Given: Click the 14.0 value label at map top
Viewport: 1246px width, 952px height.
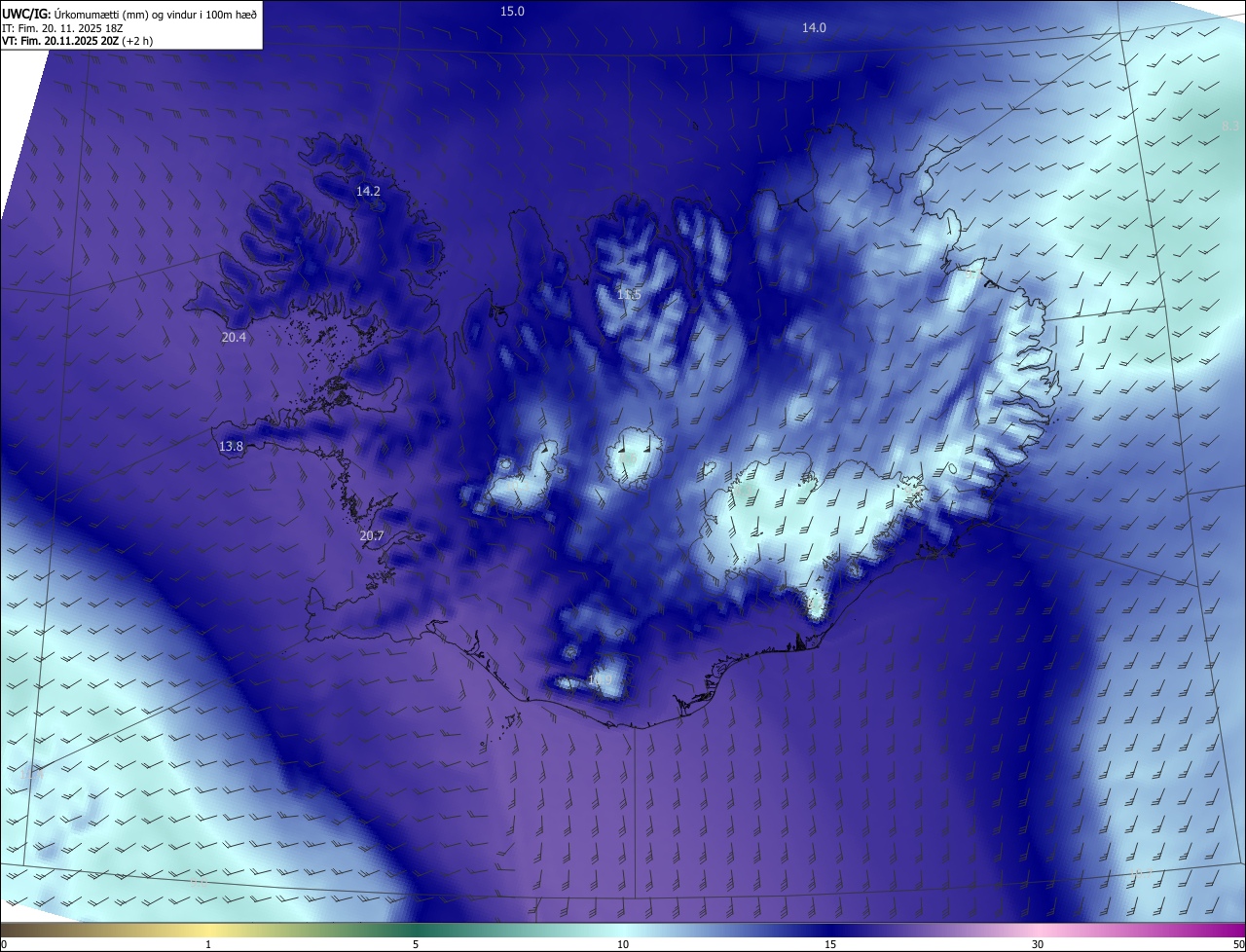Looking at the screenshot, I should pyautogui.click(x=814, y=28).
